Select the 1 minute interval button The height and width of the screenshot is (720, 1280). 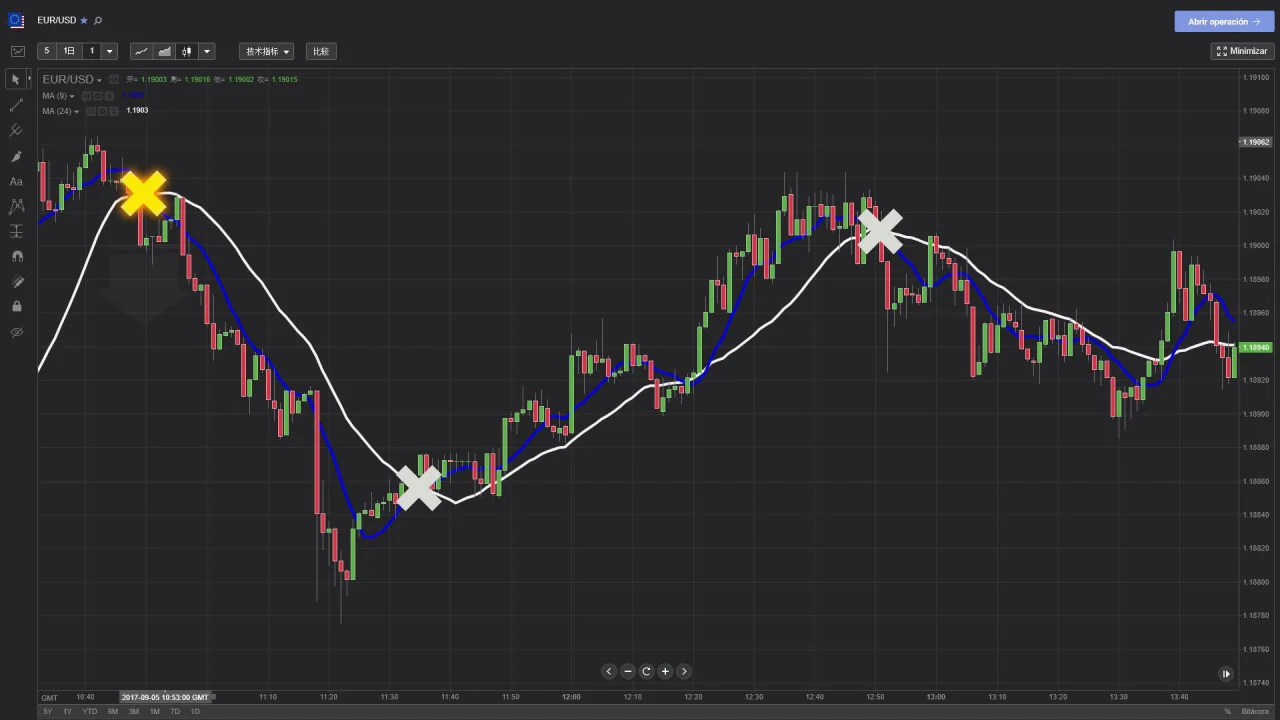[91, 51]
